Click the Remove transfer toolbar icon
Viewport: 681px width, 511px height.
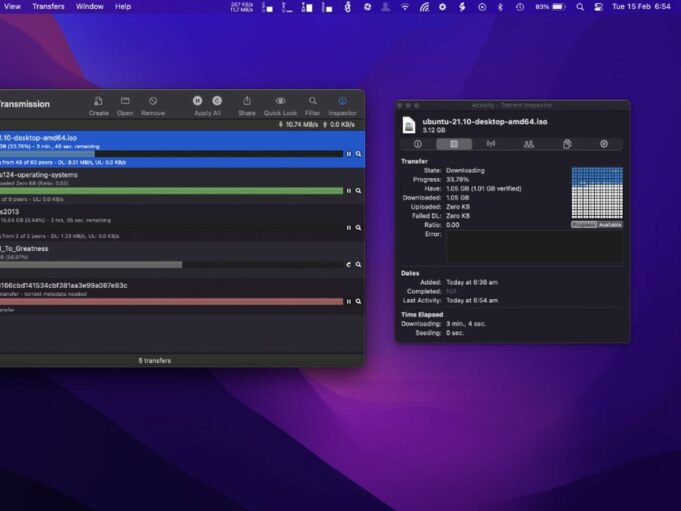point(153,101)
